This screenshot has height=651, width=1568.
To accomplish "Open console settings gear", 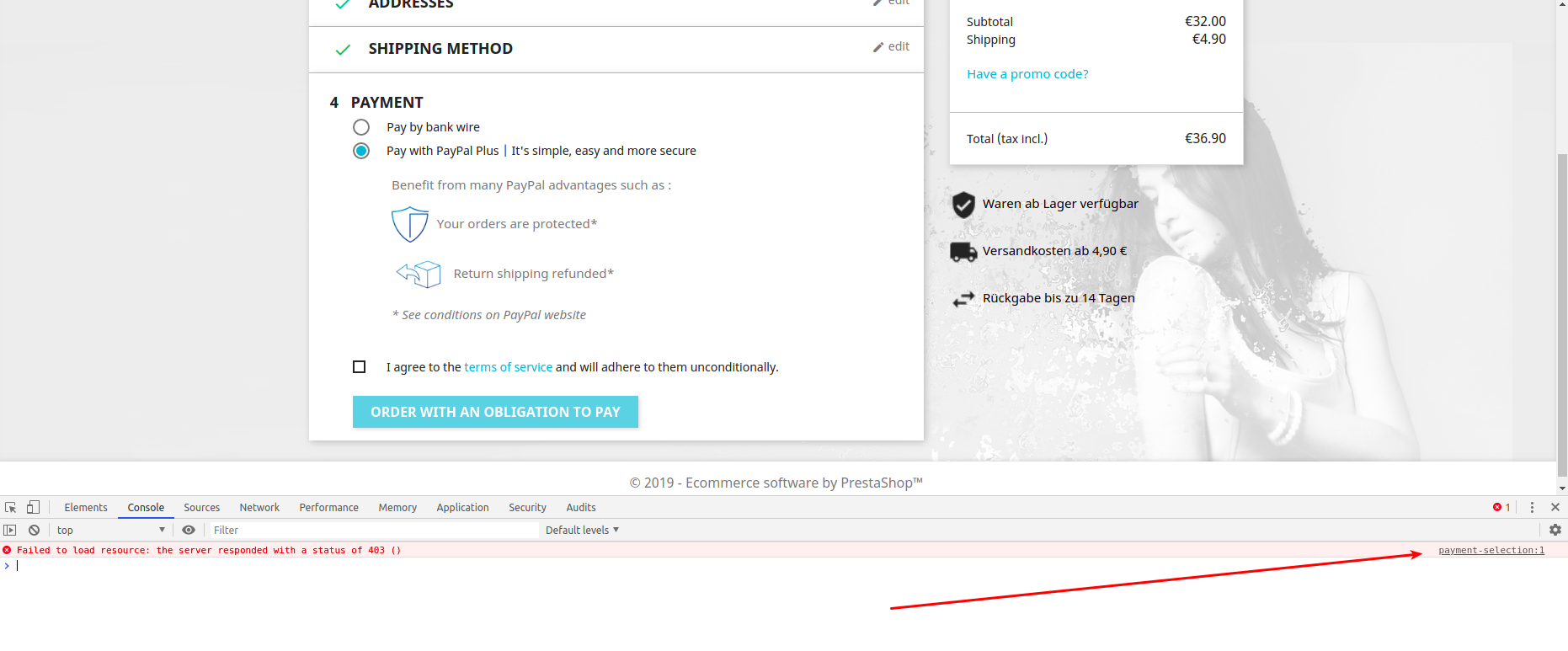I will pyautogui.click(x=1555, y=530).
